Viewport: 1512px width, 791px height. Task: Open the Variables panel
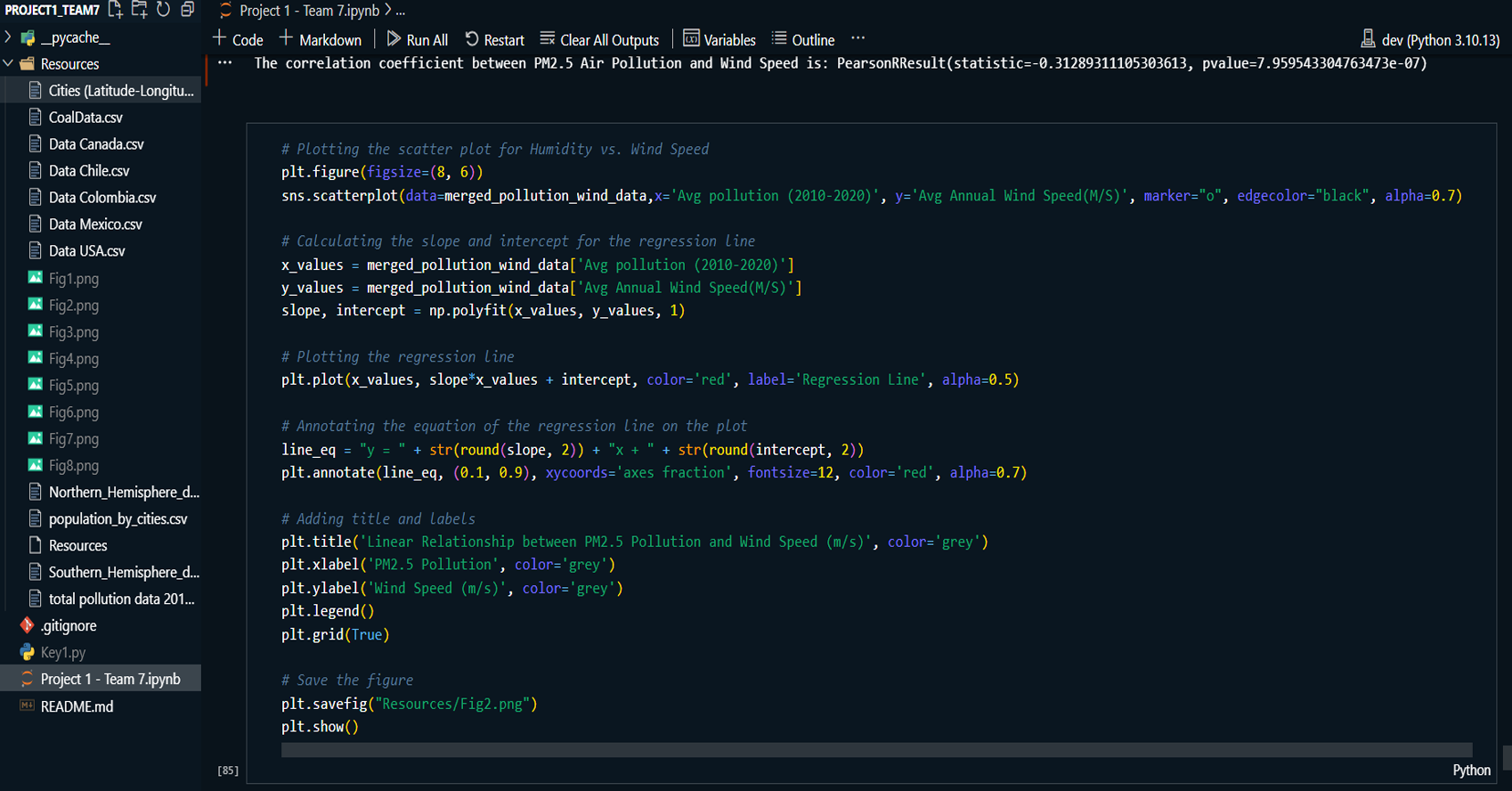click(719, 40)
